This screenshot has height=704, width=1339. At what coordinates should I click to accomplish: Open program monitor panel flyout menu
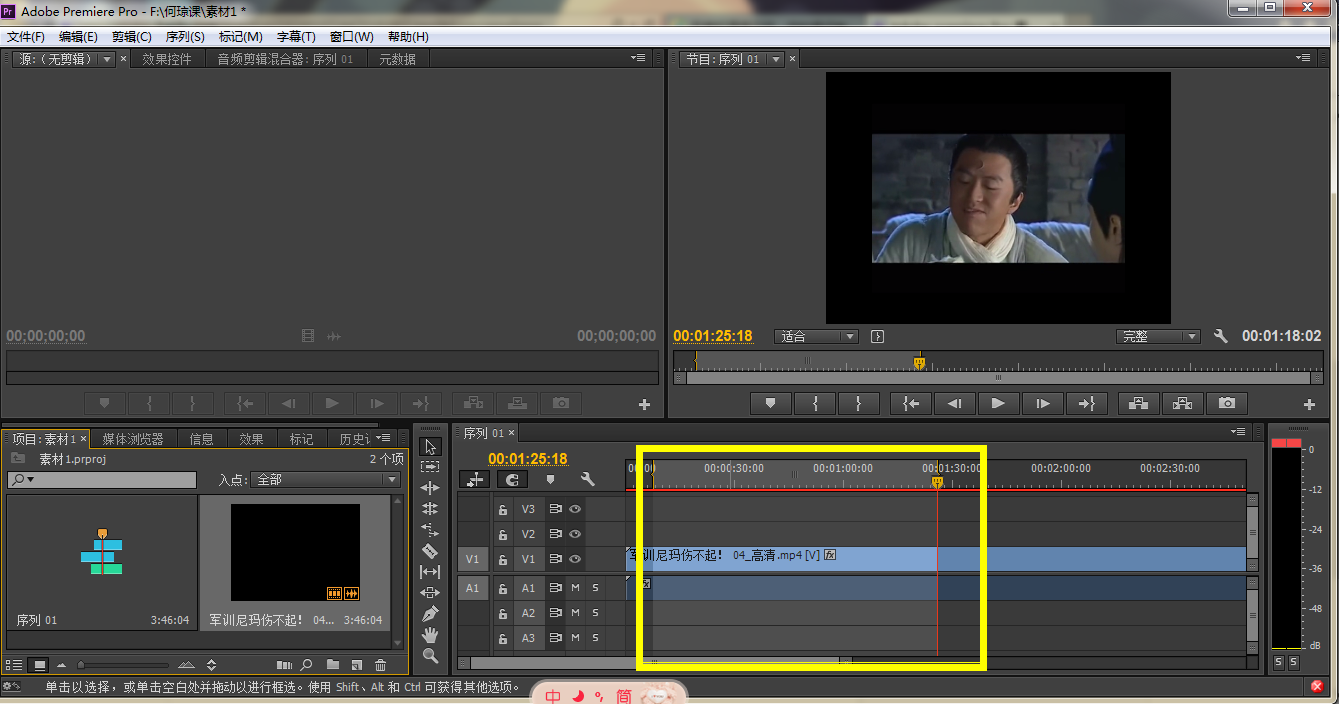click(x=1303, y=58)
